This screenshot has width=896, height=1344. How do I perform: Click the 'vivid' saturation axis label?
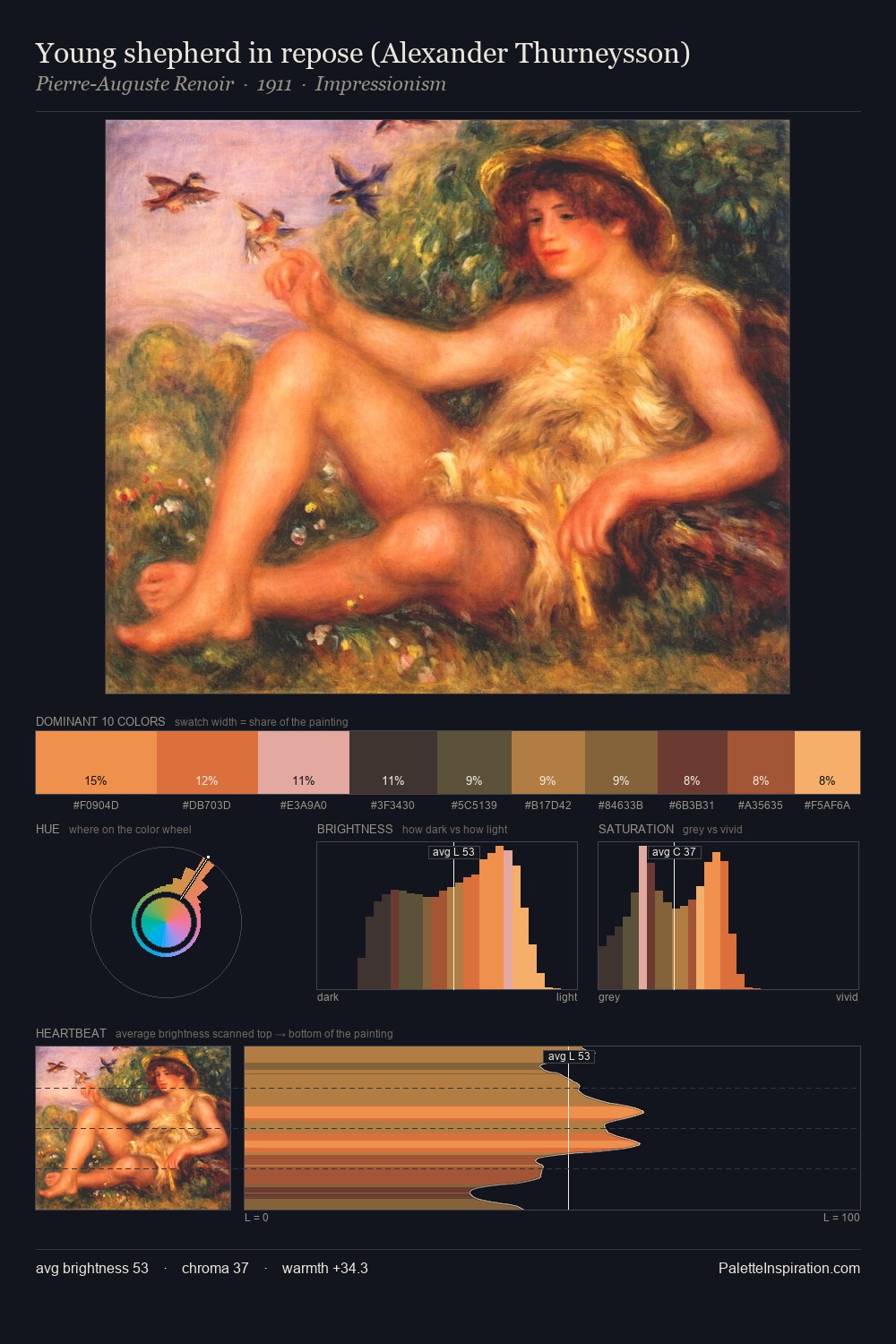pyautogui.click(x=847, y=997)
